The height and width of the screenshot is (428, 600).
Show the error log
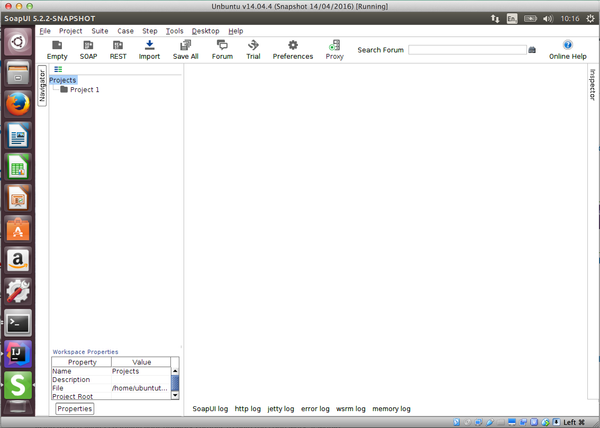tap(315, 409)
